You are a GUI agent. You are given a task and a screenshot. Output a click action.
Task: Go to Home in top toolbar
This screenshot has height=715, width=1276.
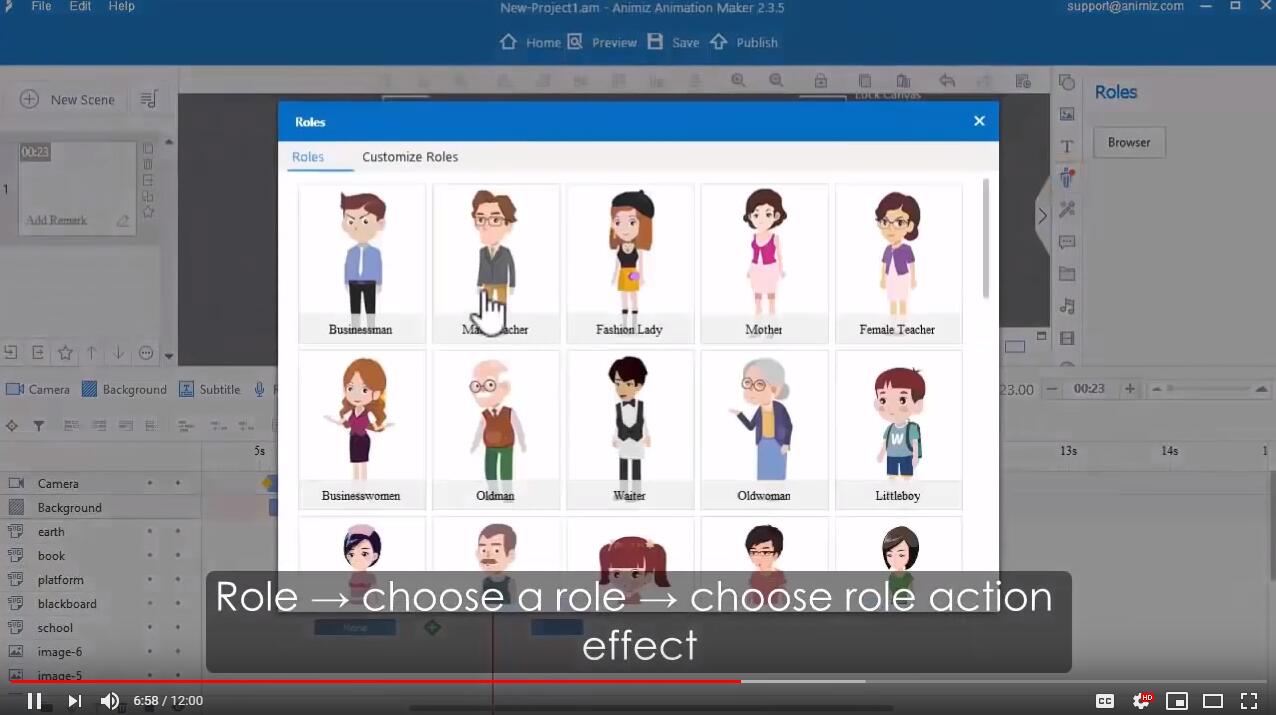pyautogui.click(x=531, y=42)
